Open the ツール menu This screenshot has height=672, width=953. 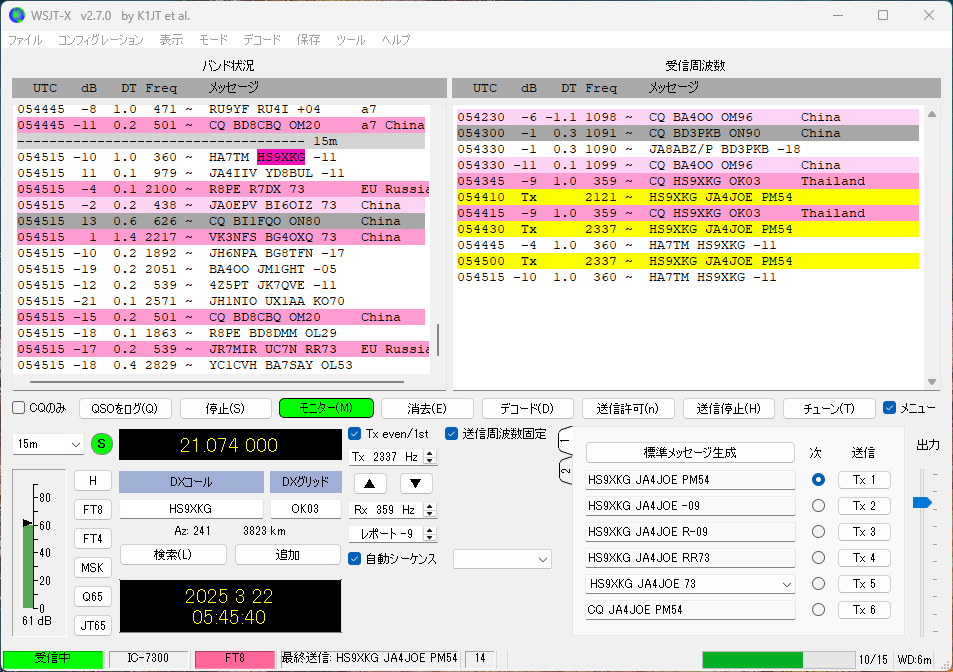(351, 39)
